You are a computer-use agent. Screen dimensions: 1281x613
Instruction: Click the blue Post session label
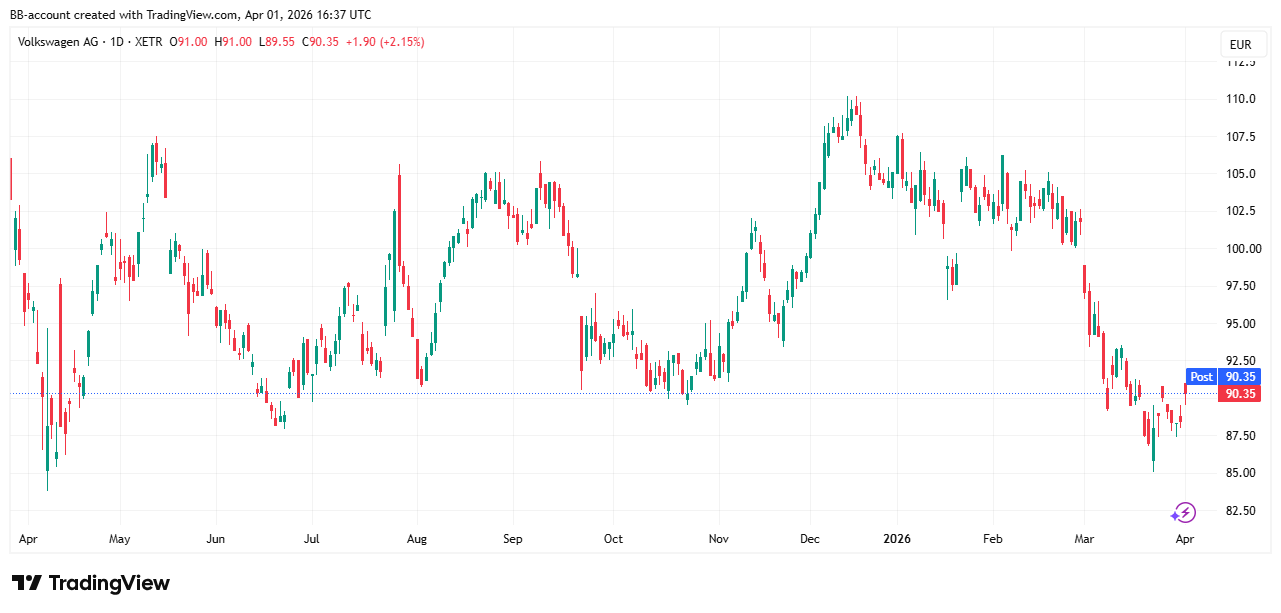(1201, 377)
